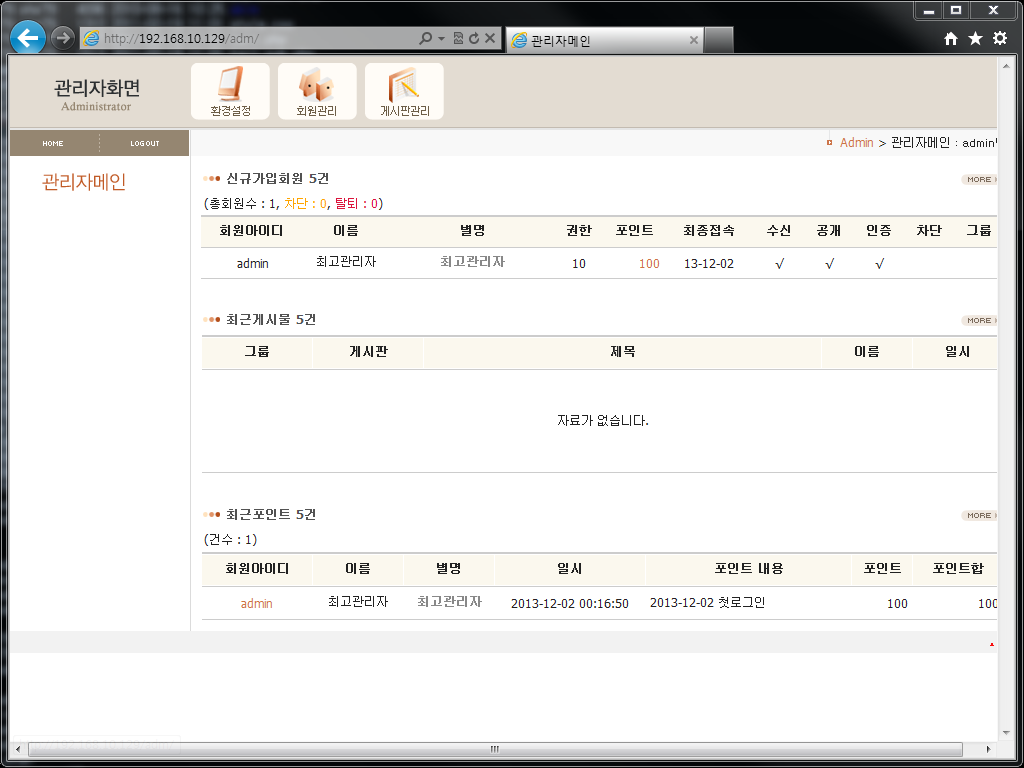Image resolution: width=1024 pixels, height=768 pixels.
Task: Click the horizontal scrollbar left arrow
Action: (x=18, y=749)
